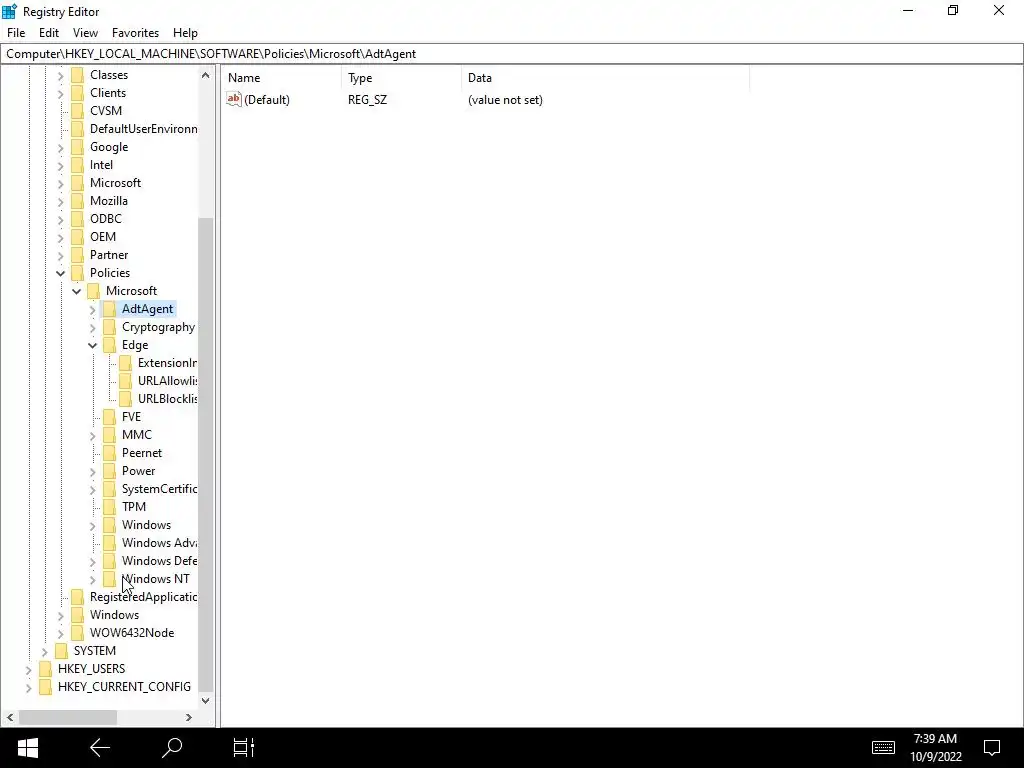
Task: Select the CVSM folder icon
Action: pos(77,110)
